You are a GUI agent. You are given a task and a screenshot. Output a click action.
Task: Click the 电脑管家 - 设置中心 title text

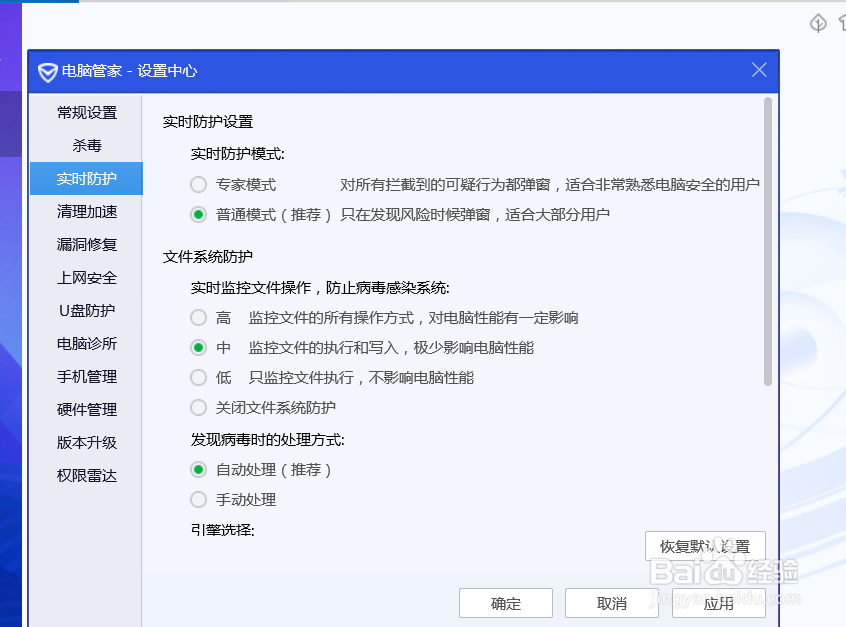[129, 71]
